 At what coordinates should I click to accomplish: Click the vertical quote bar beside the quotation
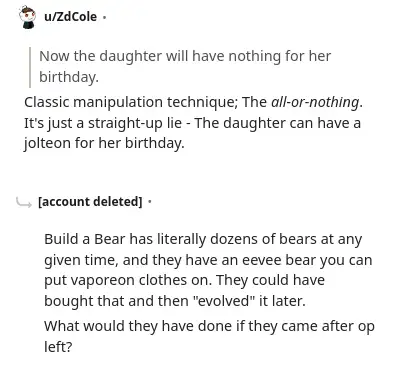tap(30, 68)
